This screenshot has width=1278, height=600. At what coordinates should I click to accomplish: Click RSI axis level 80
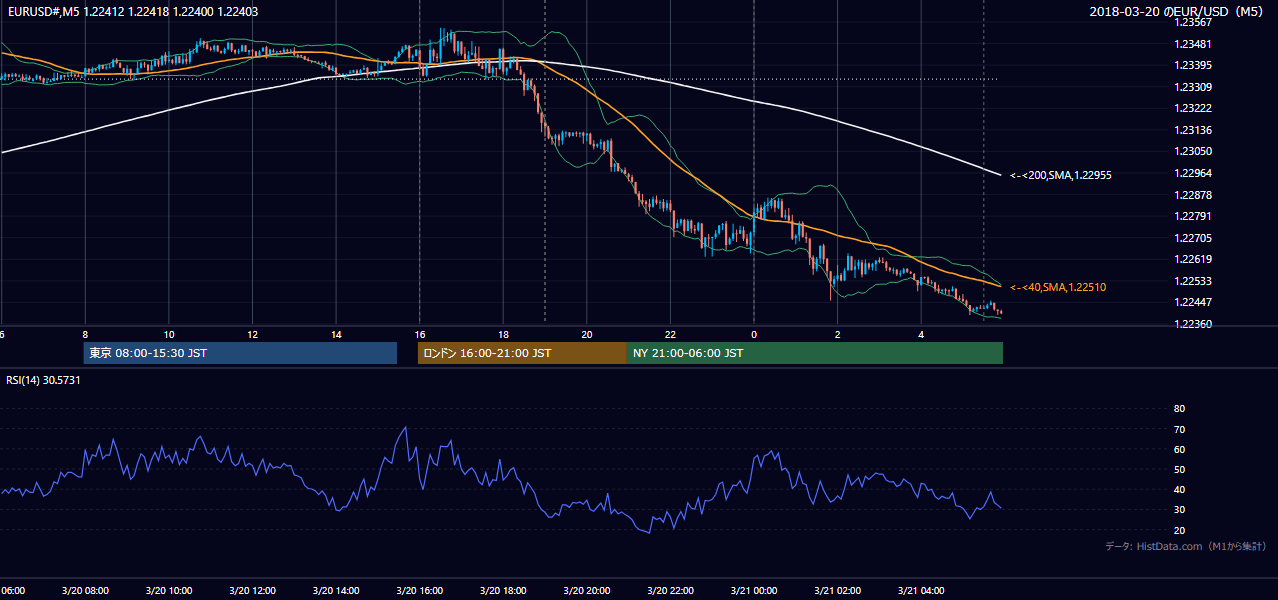tap(1179, 409)
